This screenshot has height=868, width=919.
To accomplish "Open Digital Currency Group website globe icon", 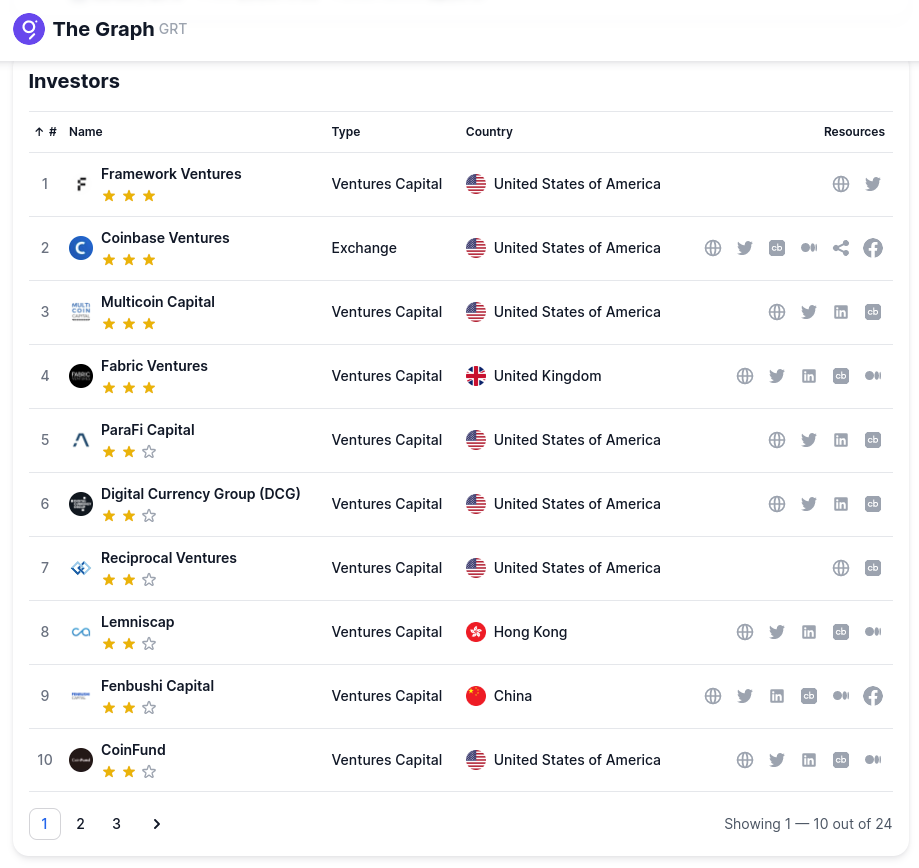I will 777,504.
